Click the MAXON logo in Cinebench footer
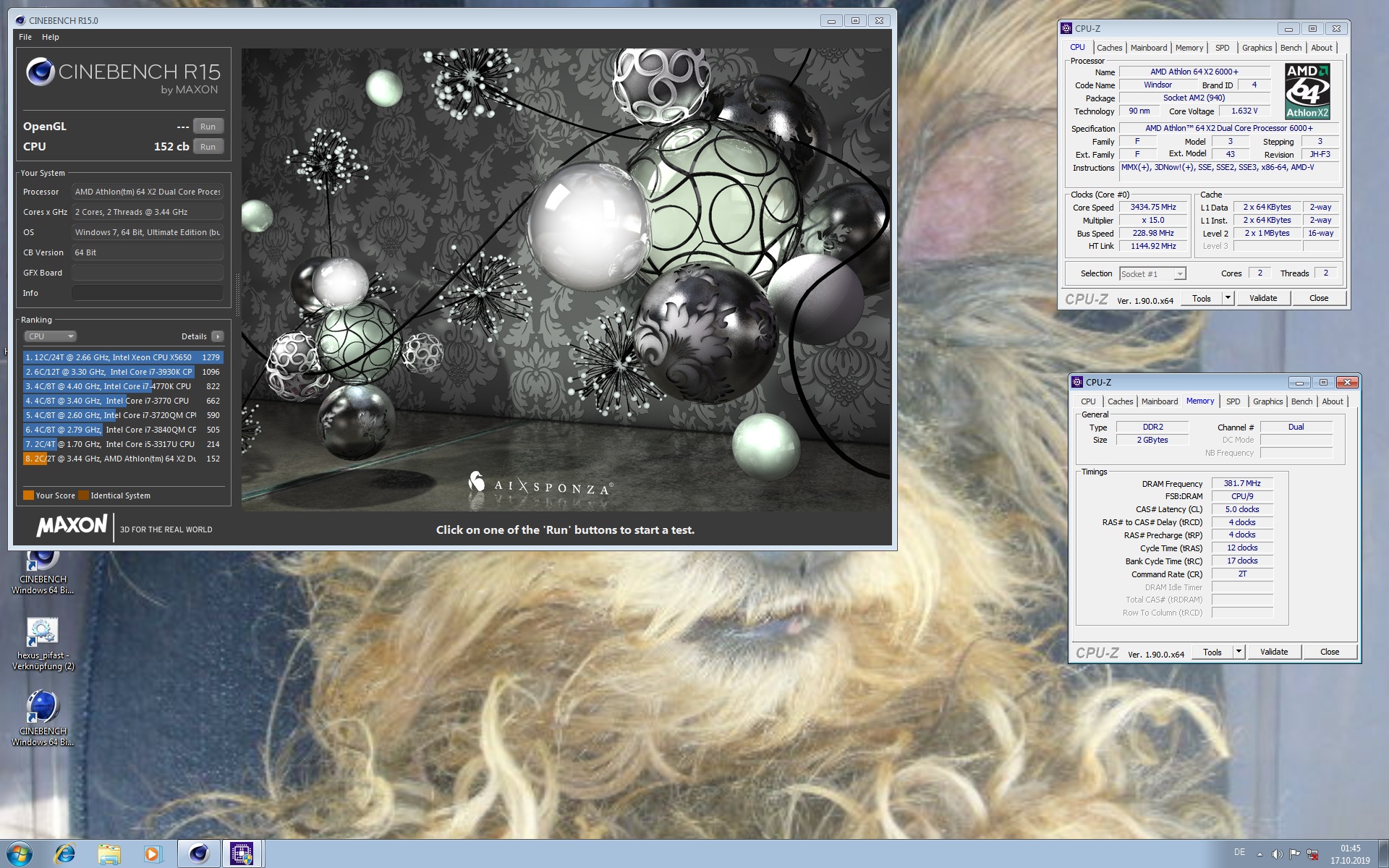This screenshot has width=1389, height=868. pyautogui.click(x=72, y=526)
